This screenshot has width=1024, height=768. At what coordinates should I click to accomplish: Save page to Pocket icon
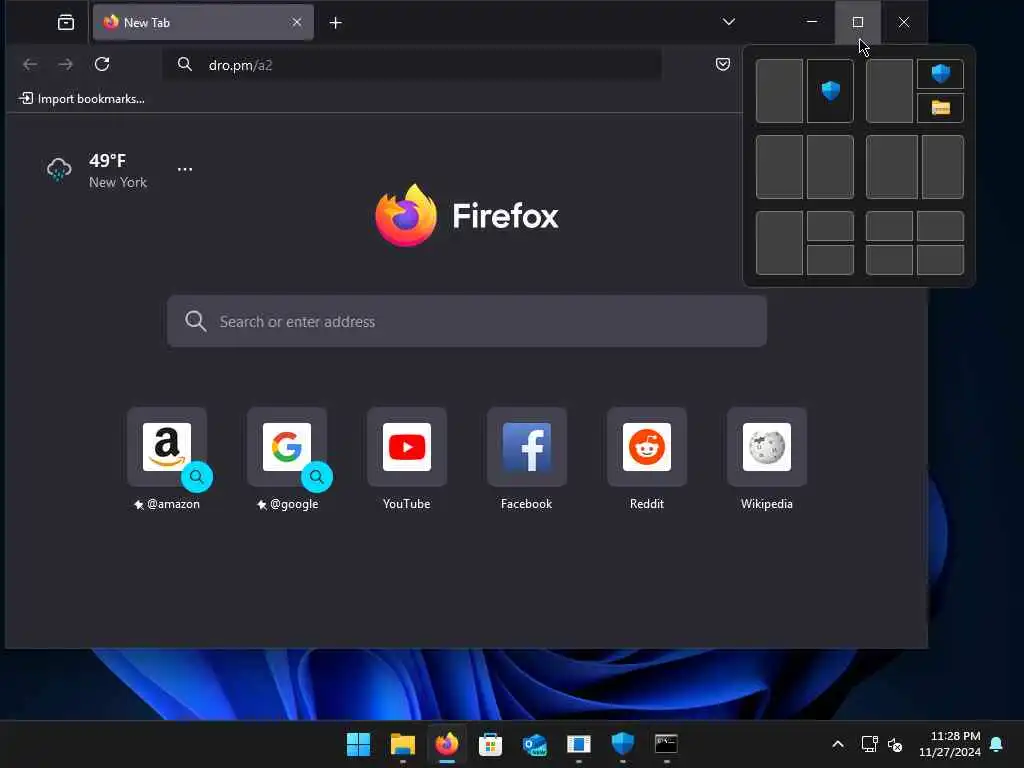click(723, 64)
